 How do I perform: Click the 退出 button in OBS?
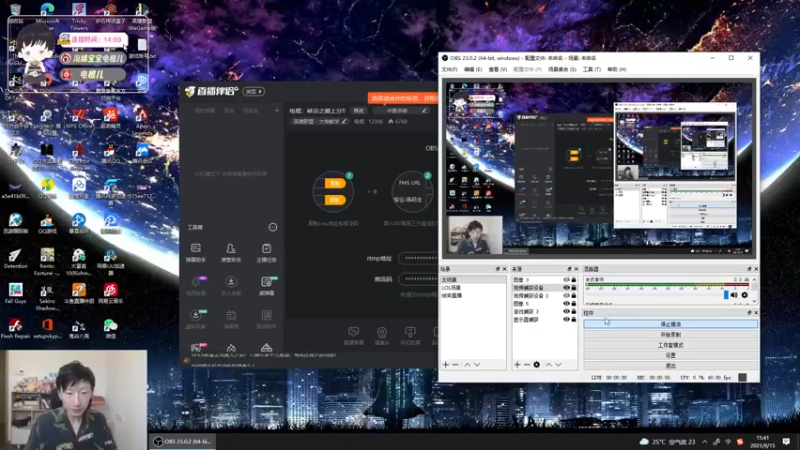670,365
